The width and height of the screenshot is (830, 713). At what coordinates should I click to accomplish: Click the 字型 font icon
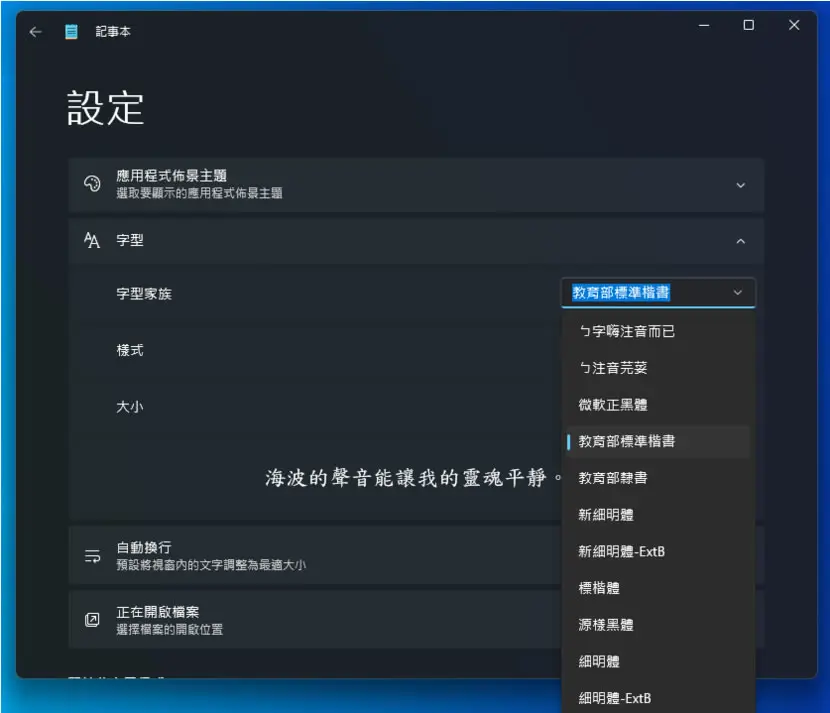[92, 240]
